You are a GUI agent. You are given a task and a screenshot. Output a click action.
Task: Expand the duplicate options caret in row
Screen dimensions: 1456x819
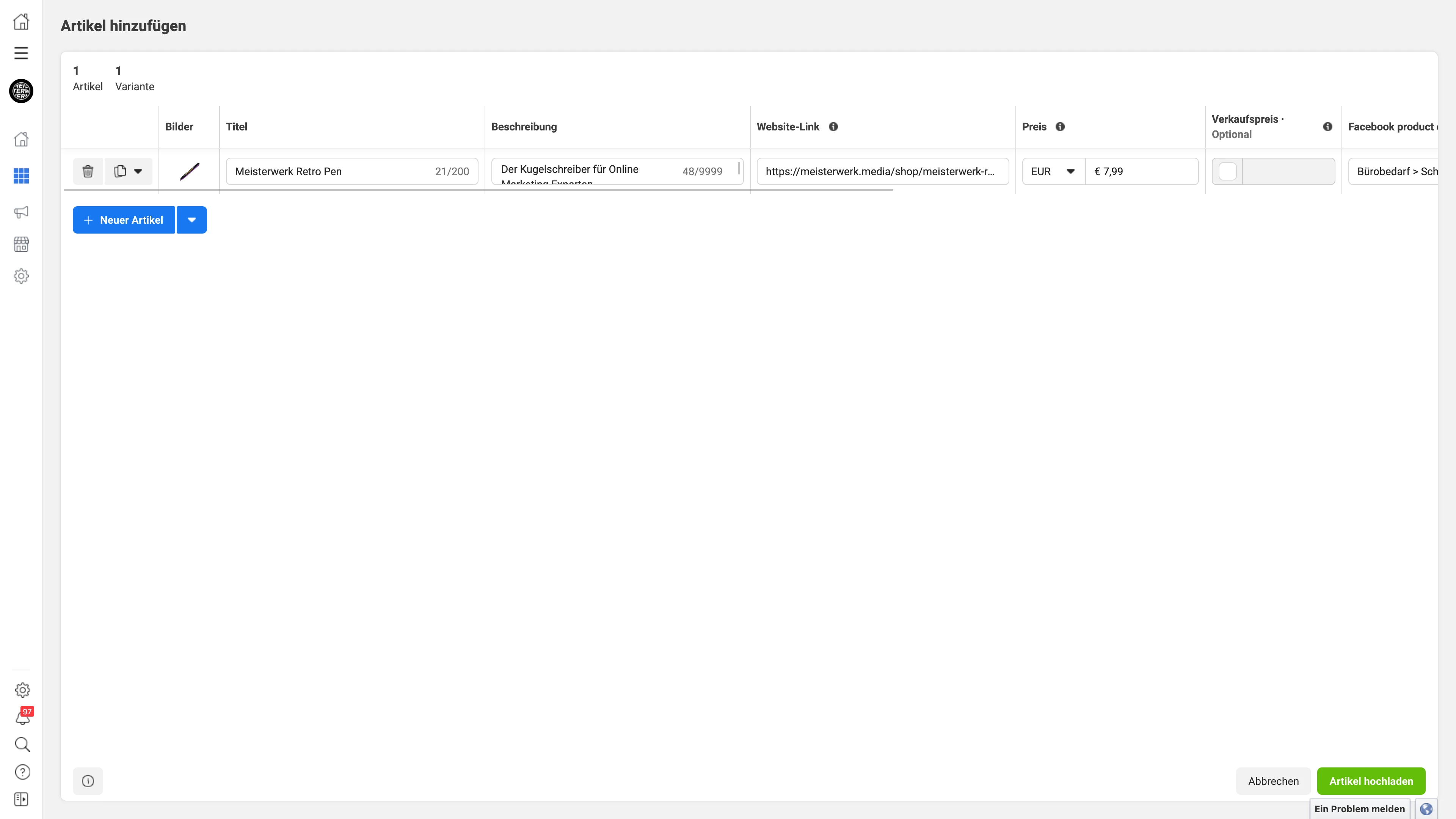(138, 171)
